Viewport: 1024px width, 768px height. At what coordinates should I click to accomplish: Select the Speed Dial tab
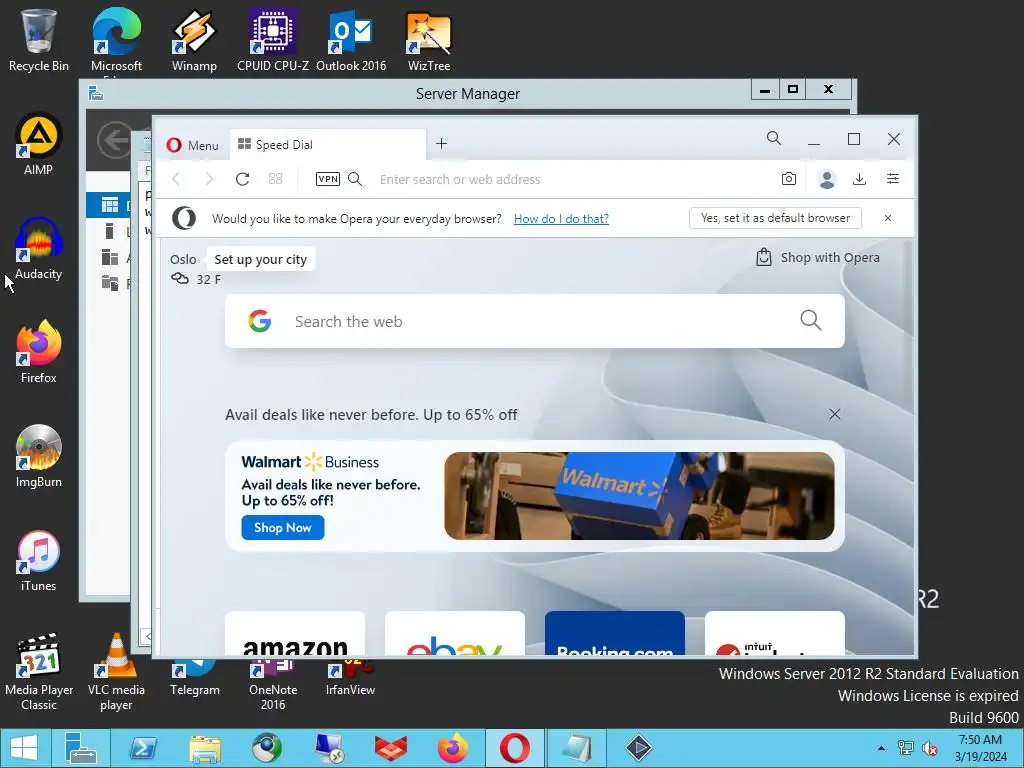click(x=327, y=144)
